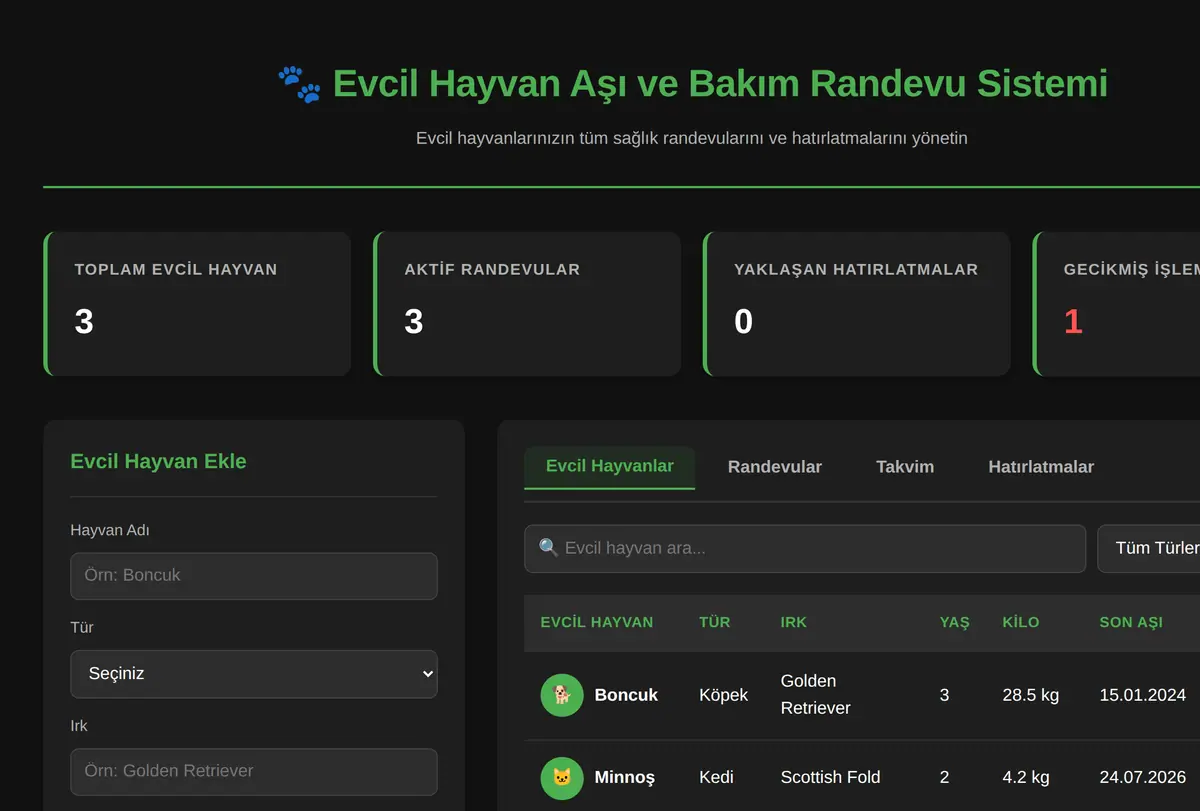This screenshot has width=1200, height=811.
Task: Click the Gecikmiş İşlemler card value 1
Action: pyautogui.click(x=1073, y=322)
